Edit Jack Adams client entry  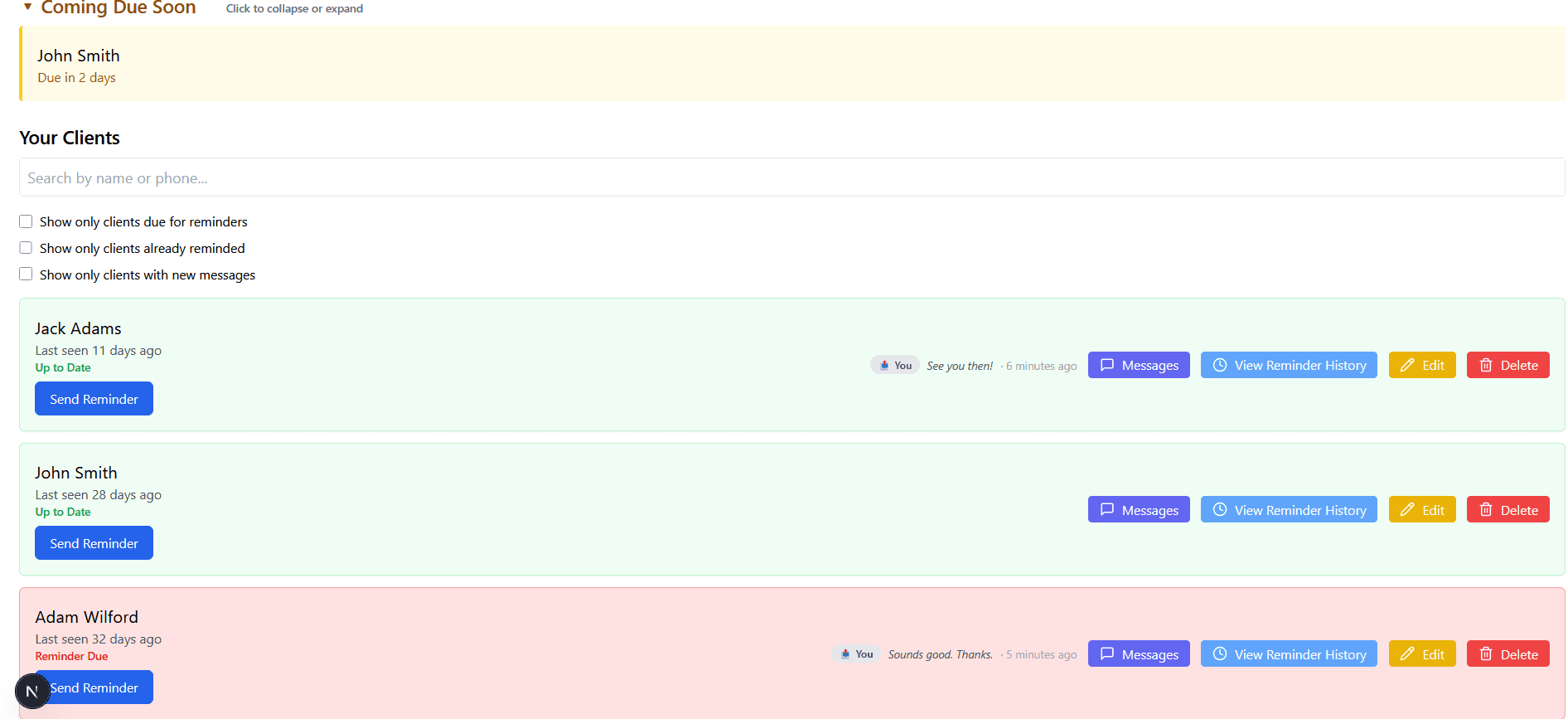tap(1422, 365)
